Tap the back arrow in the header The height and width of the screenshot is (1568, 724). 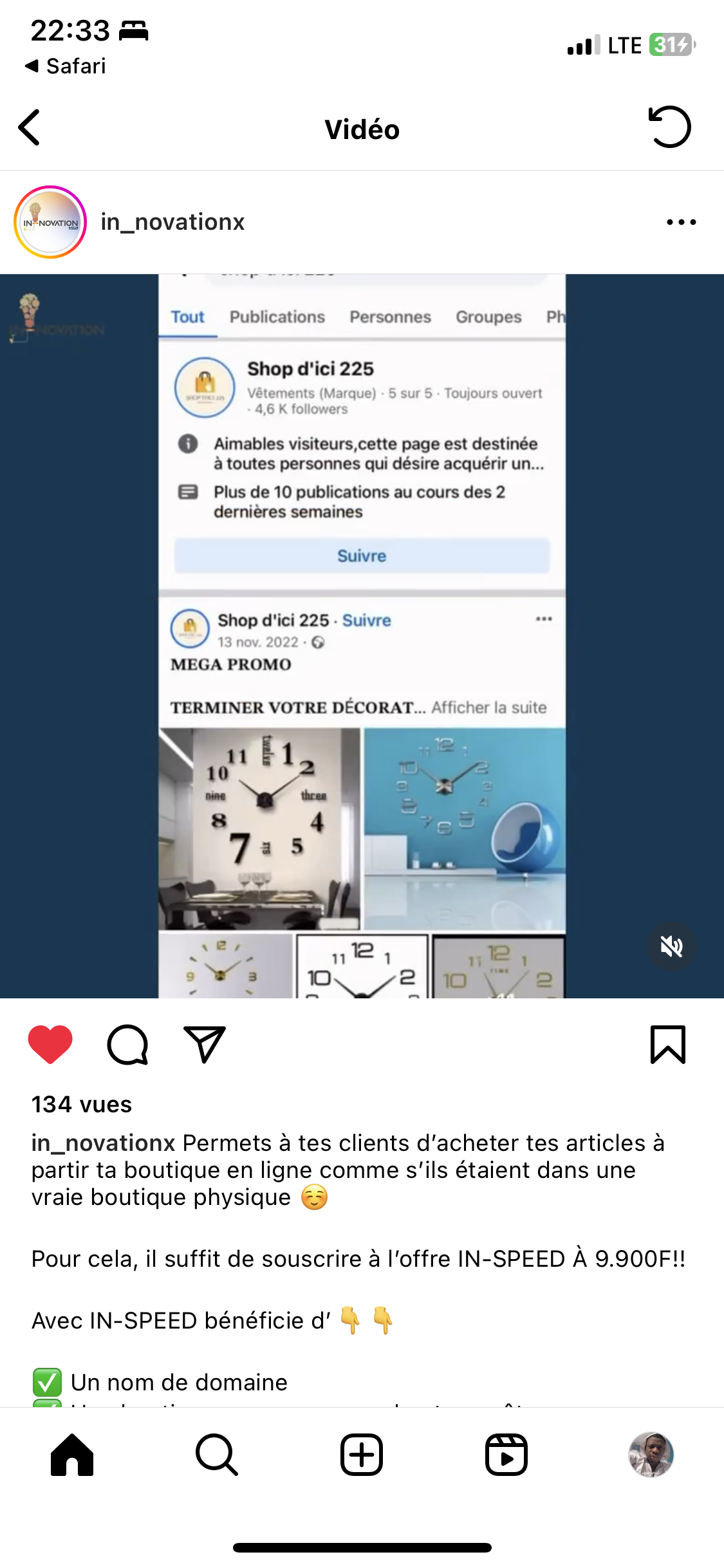(30, 127)
